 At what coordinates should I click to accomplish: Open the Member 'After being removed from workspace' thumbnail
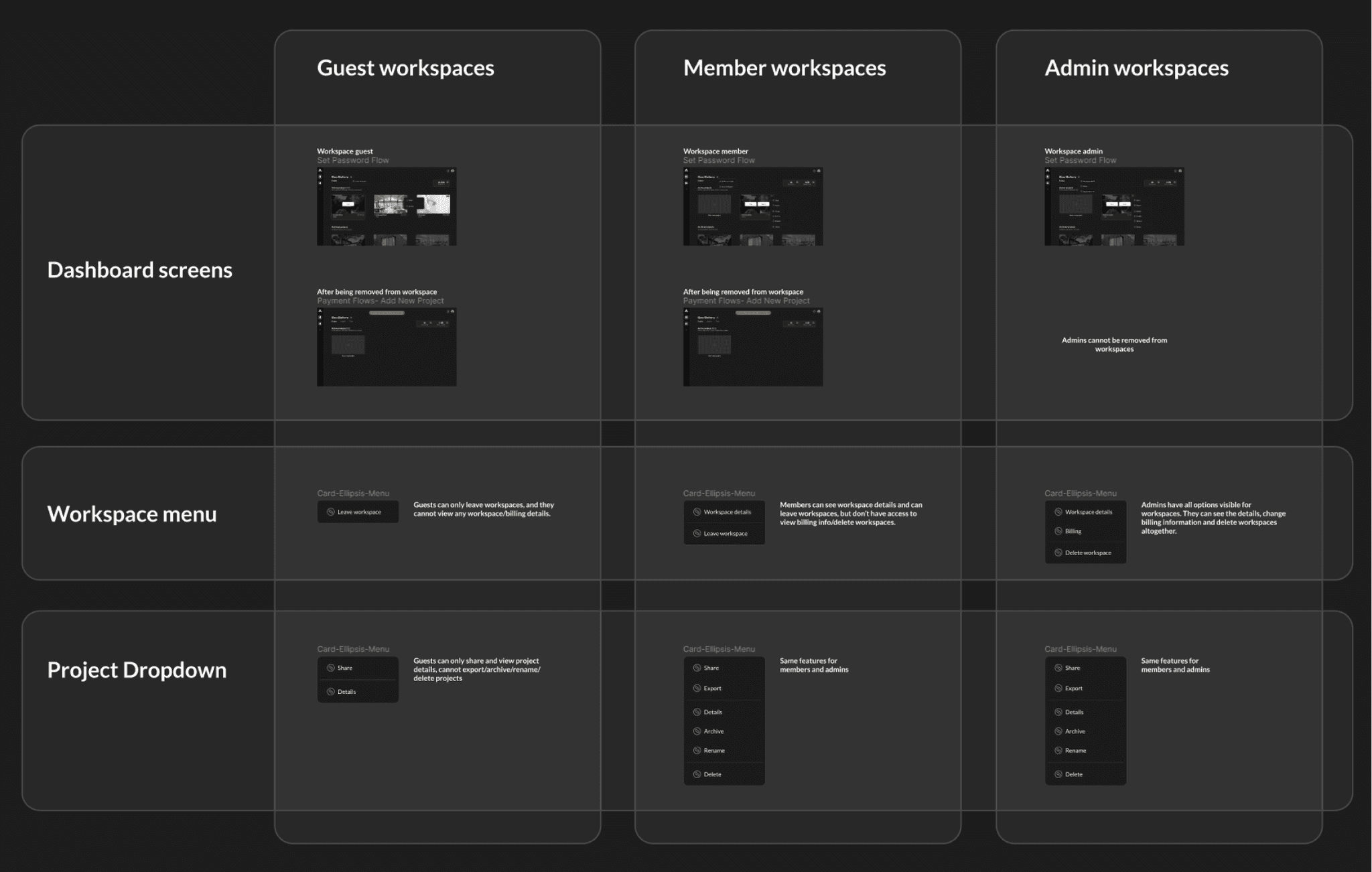[x=753, y=347]
